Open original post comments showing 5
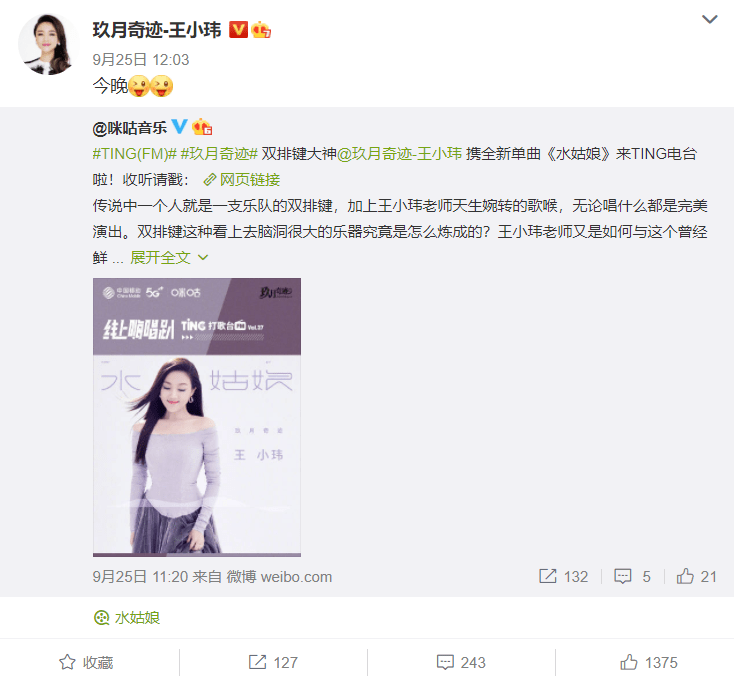This screenshot has height=679, width=734. pos(632,577)
